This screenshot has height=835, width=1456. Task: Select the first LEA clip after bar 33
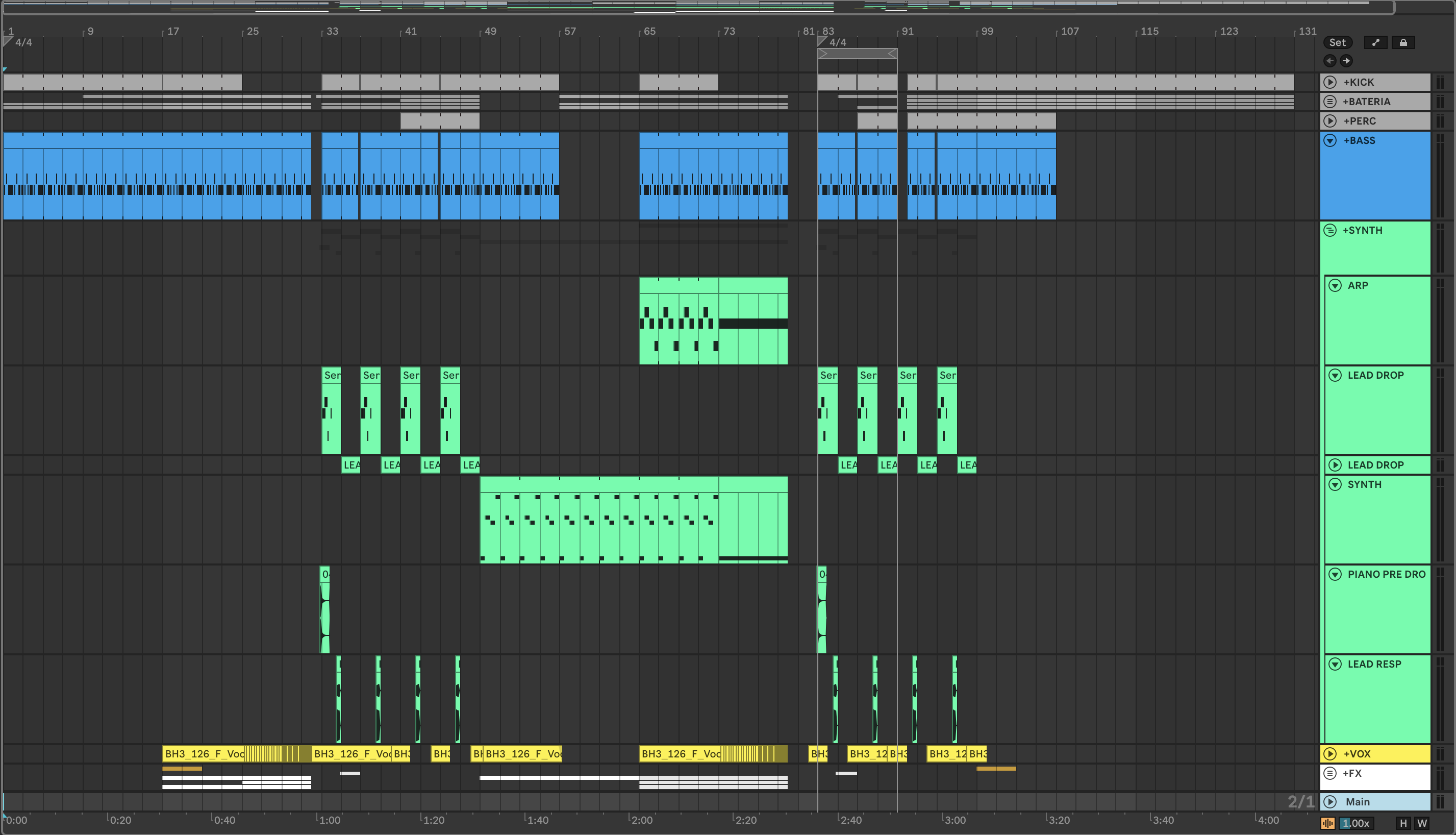[351, 464]
